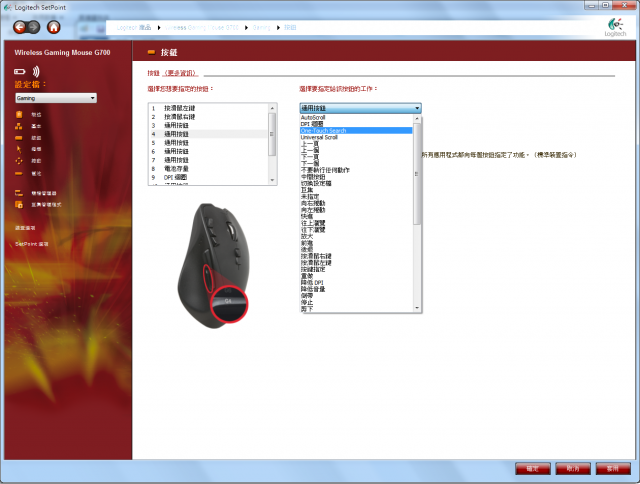
Task: Select button row 8 電池存量
Action: coord(208,169)
